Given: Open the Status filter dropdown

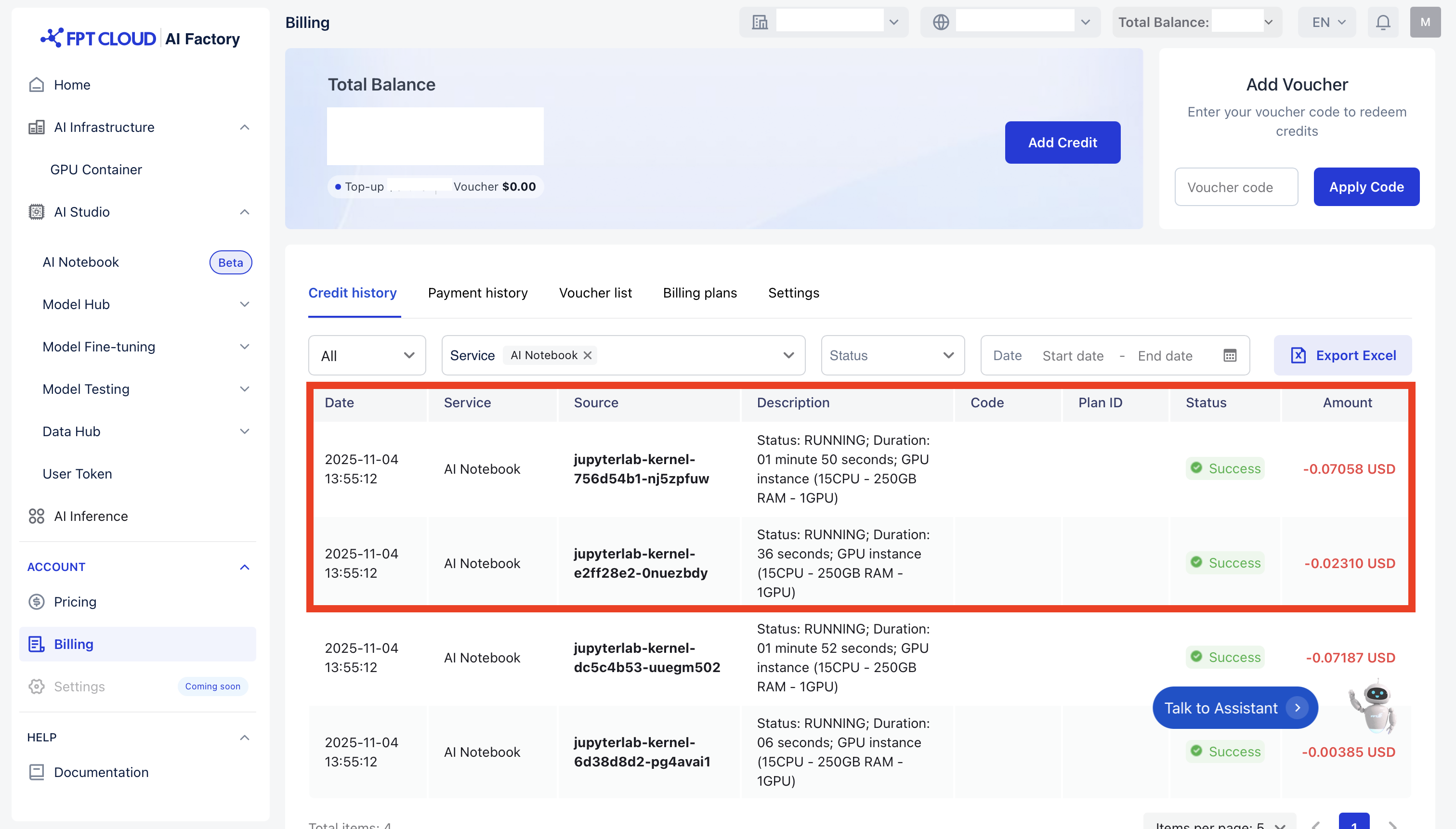Looking at the screenshot, I should click(892, 355).
